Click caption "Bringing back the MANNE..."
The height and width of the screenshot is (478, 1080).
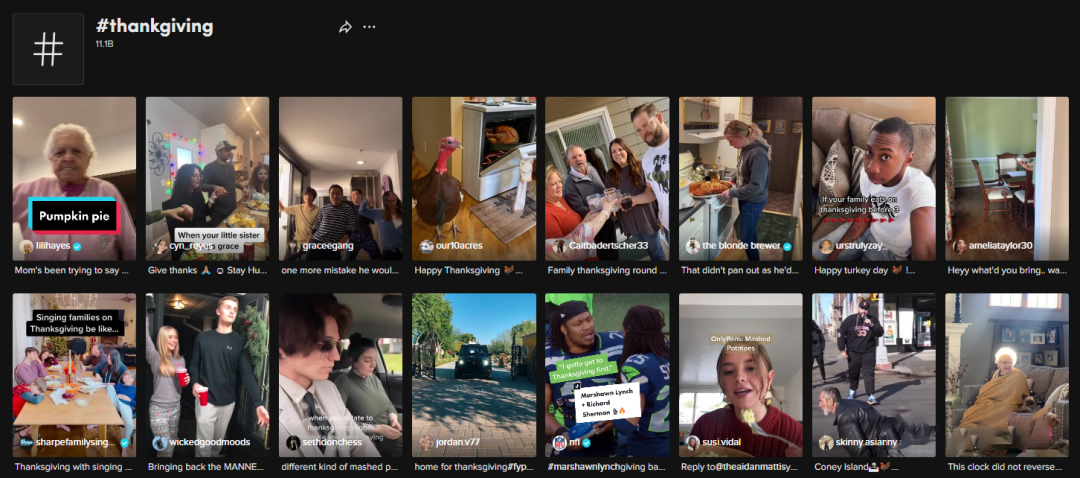click(206, 467)
